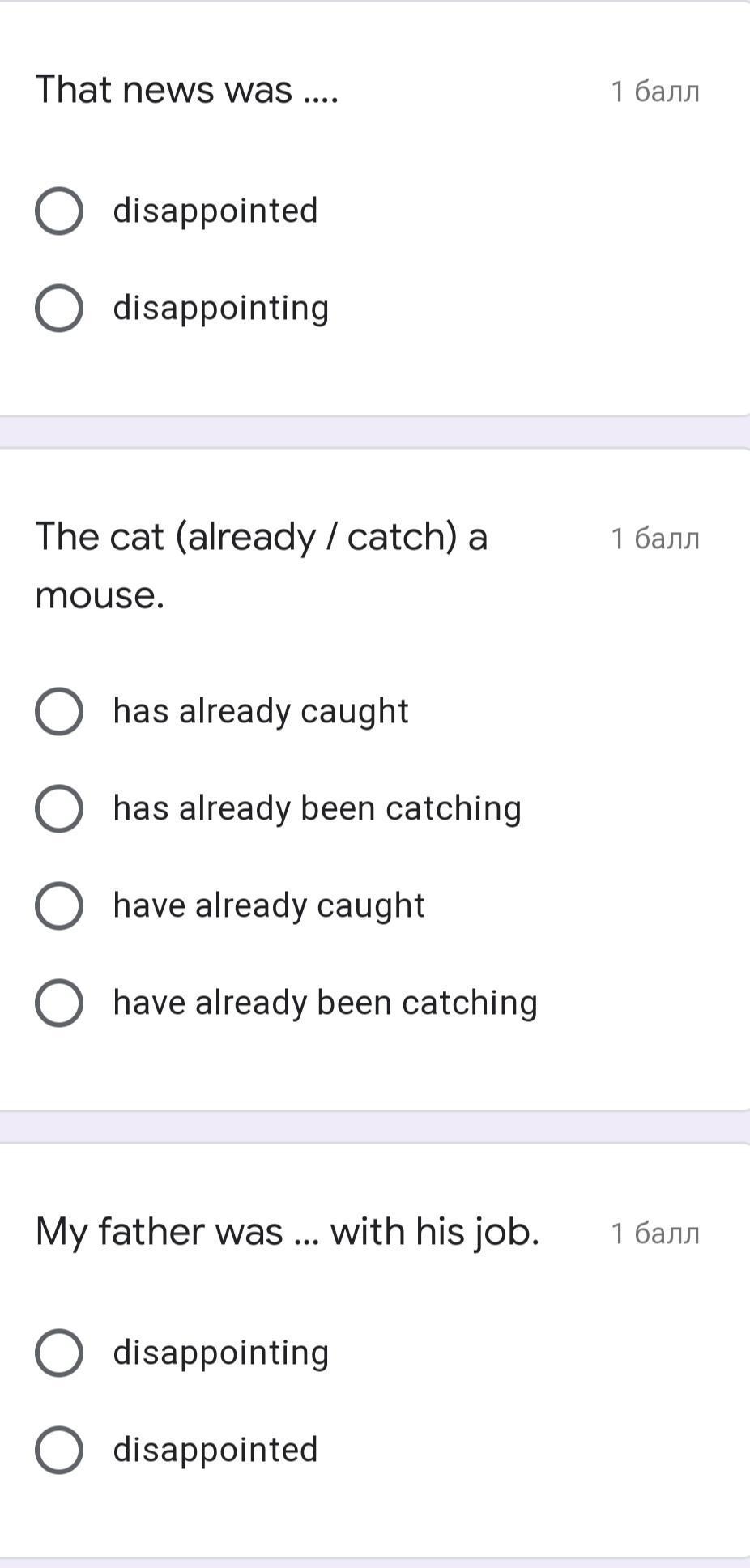Mark "disappointed" radio for the father's job question
Screen dimensions: 750x1568
coord(59,1450)
